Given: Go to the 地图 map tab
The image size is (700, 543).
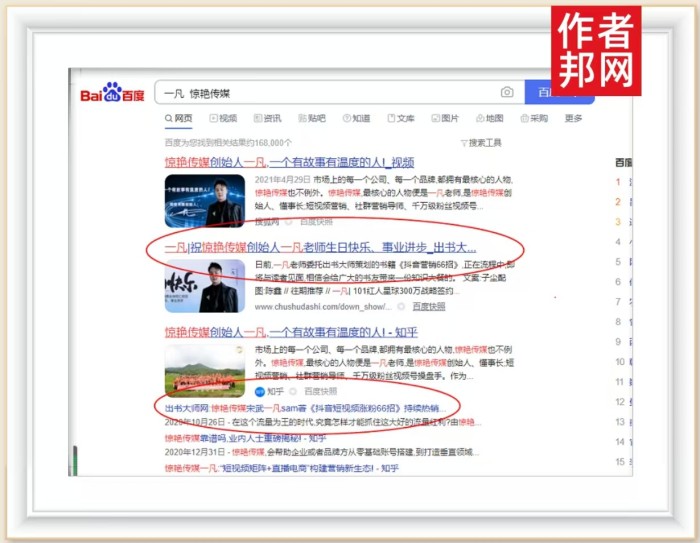Looking at the screenshot, I should pyautogui.click(x=489, y=118).
